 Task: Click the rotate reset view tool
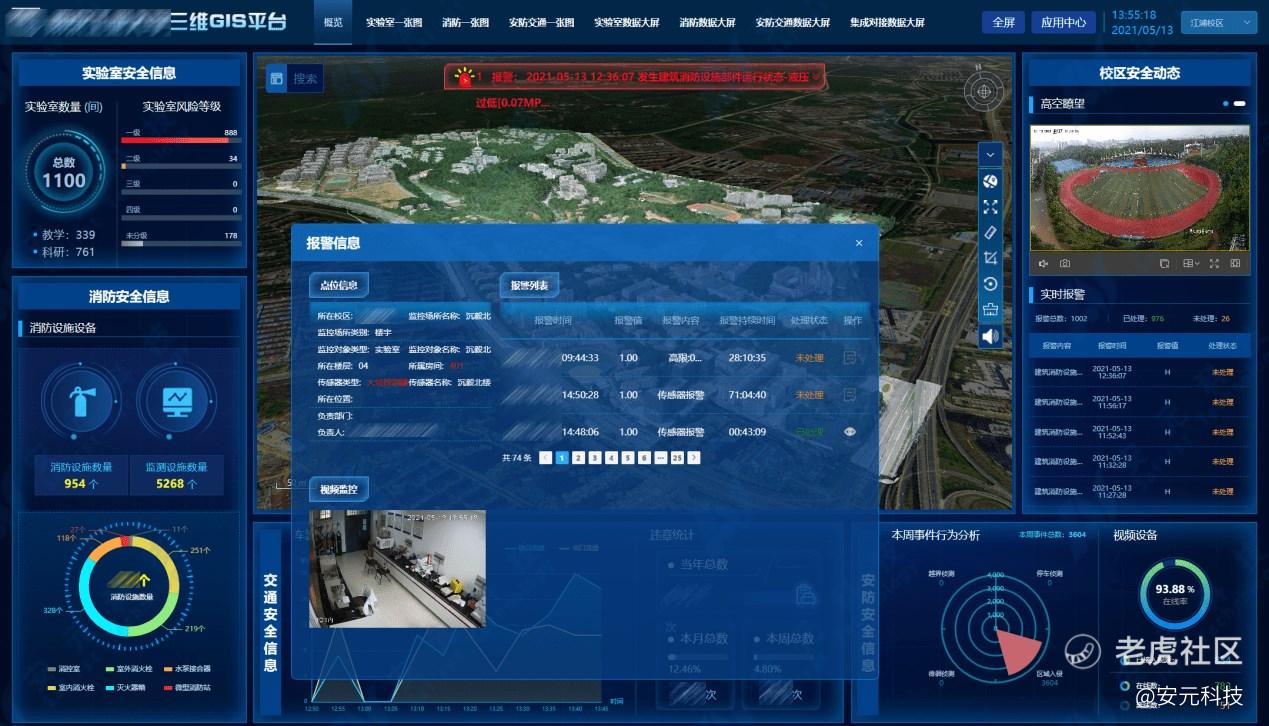[x=990, y=284]
